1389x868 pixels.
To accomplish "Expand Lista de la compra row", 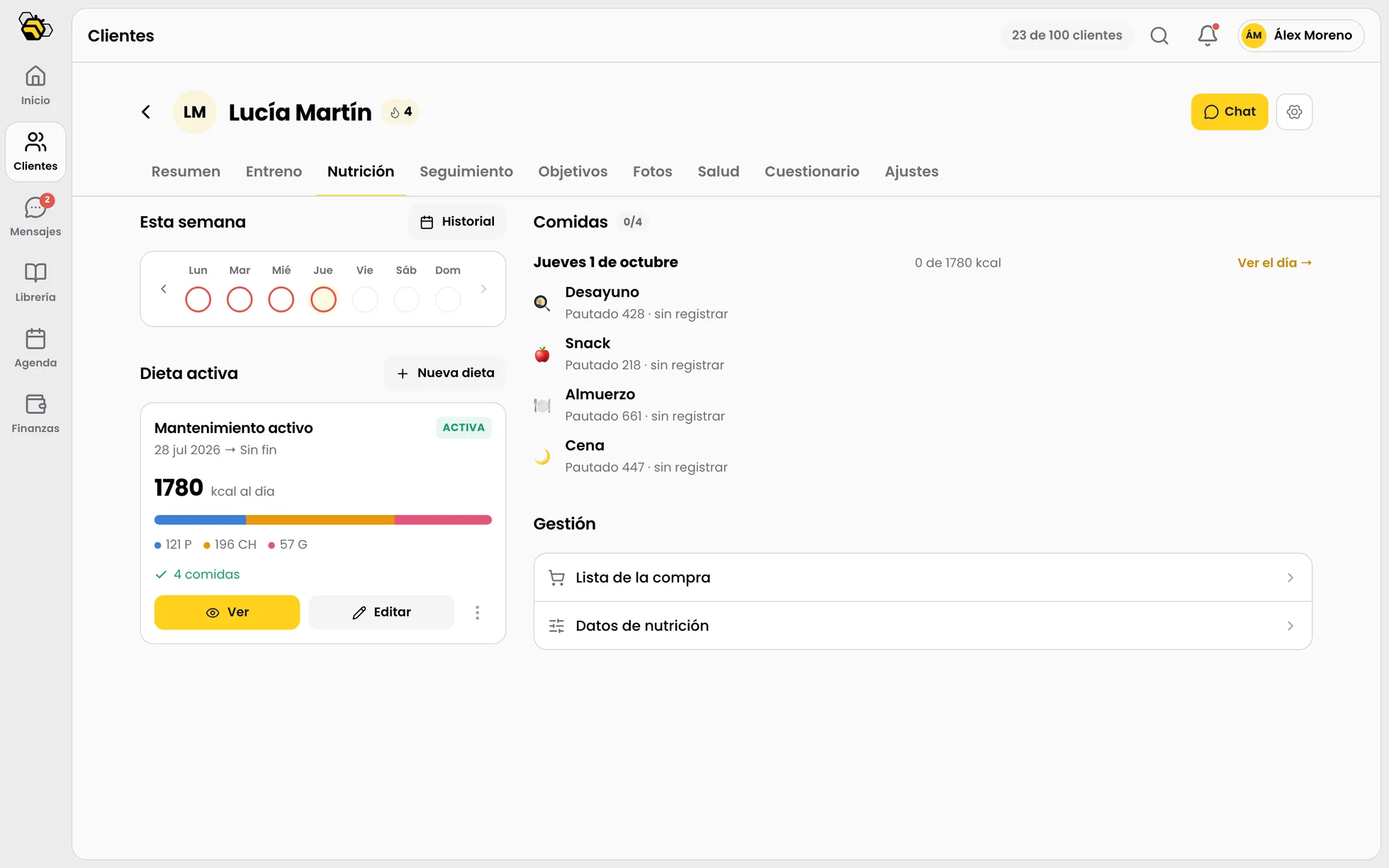I will 923,577.
